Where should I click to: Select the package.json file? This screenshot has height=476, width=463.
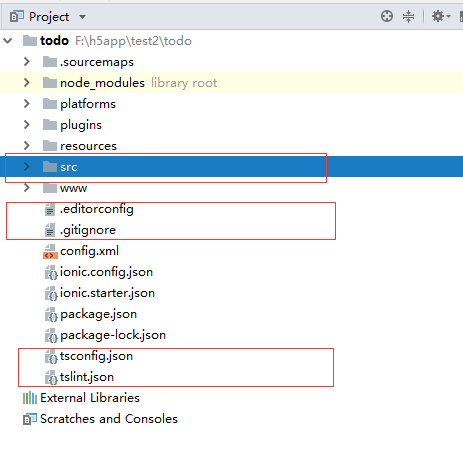coord(231,314)
